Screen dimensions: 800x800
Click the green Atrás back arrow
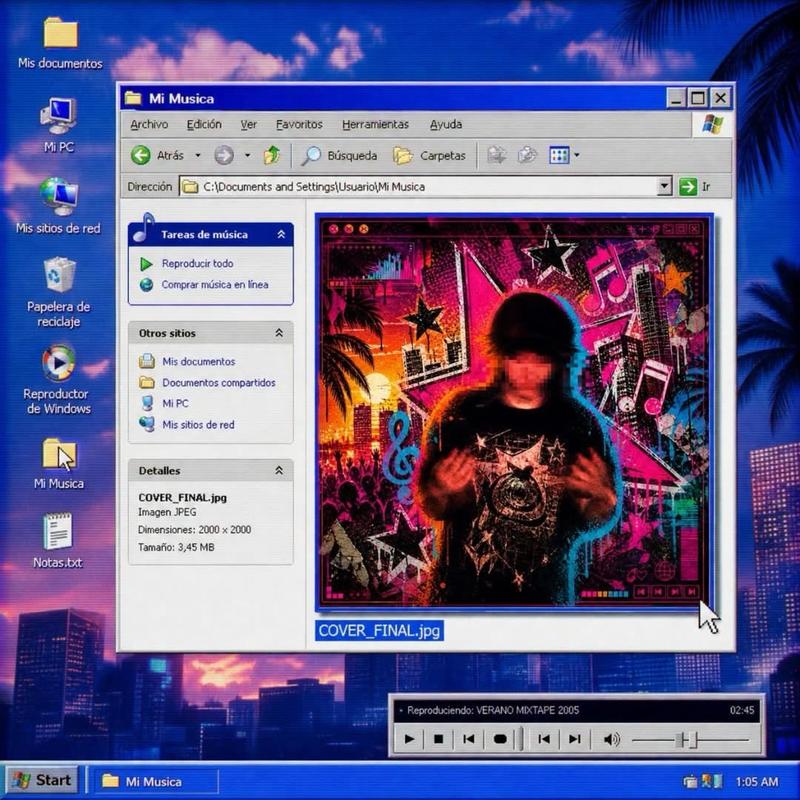[140, 155]
